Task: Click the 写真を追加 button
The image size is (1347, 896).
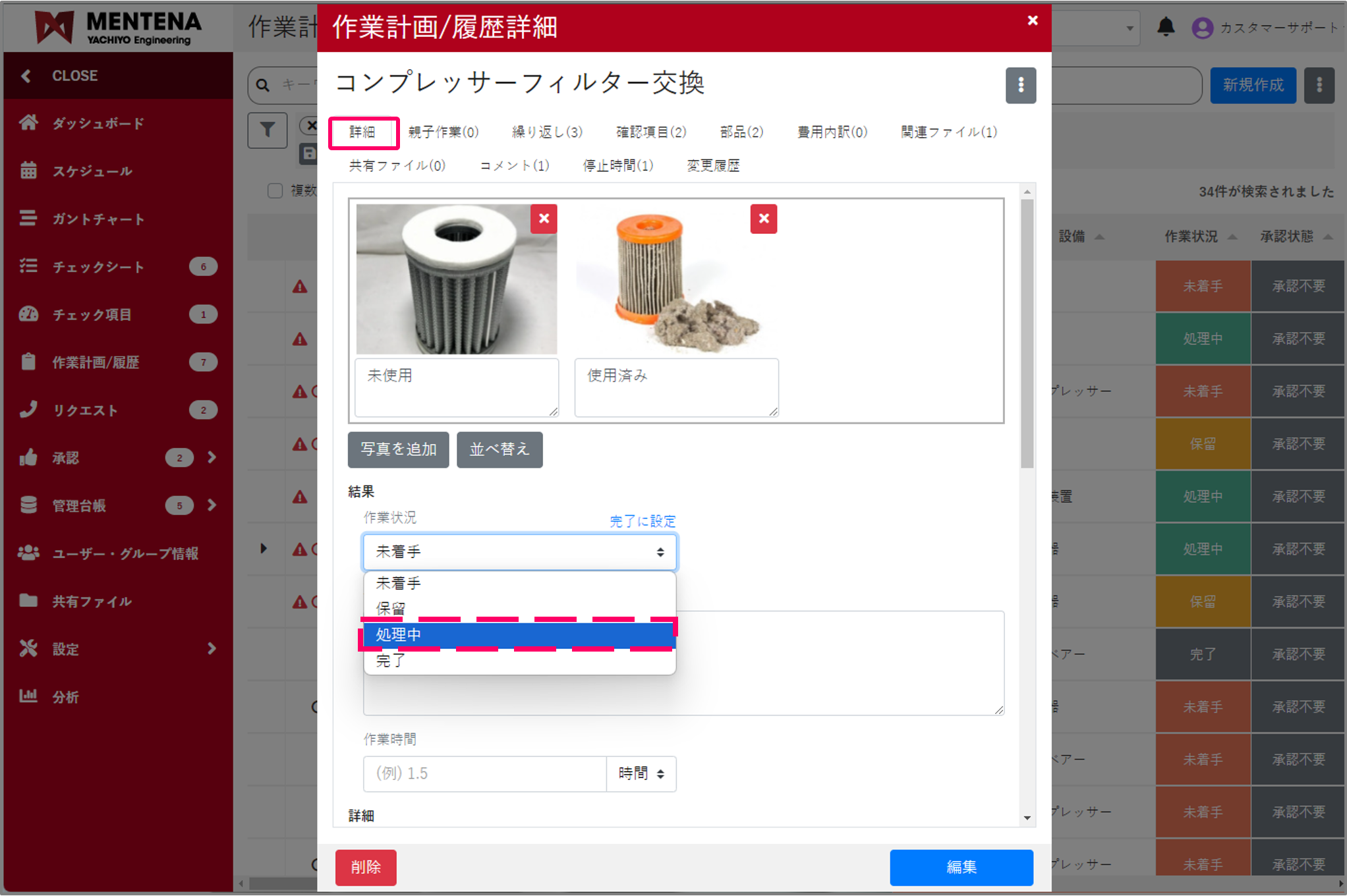Action: pyautogui.click(x=398, y=449)
